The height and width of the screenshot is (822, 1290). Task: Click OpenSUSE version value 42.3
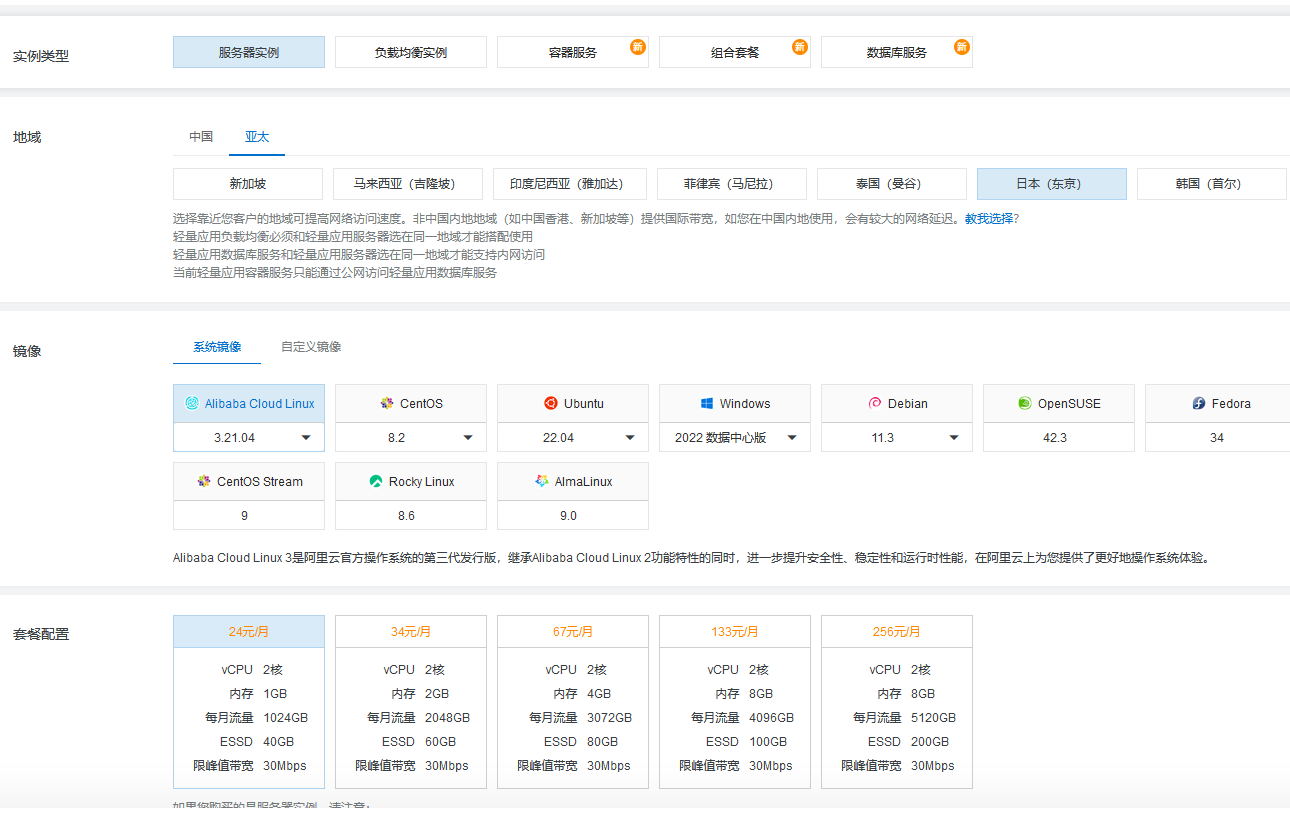click(1055, 438)
